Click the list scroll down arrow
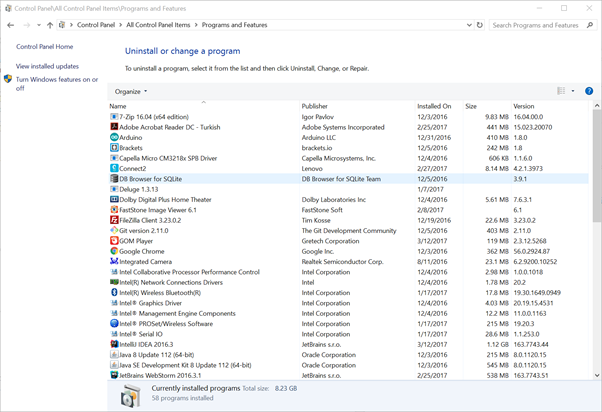The height and width of the screenshot is (412, 602). (x=597, y=375)
